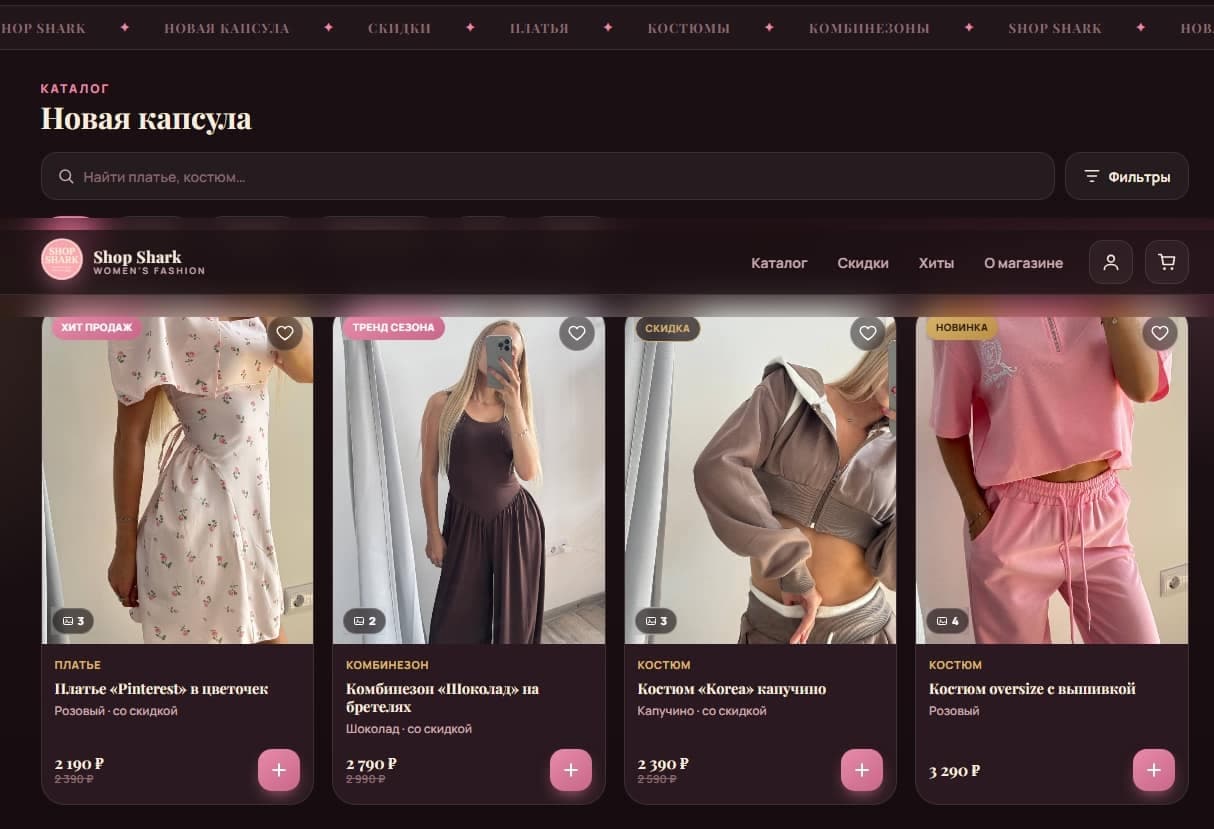Screen dimensions: 1214x829
Task: Open title Платье «Pinterest» в цветочек
Action: [x=161, y=689]
